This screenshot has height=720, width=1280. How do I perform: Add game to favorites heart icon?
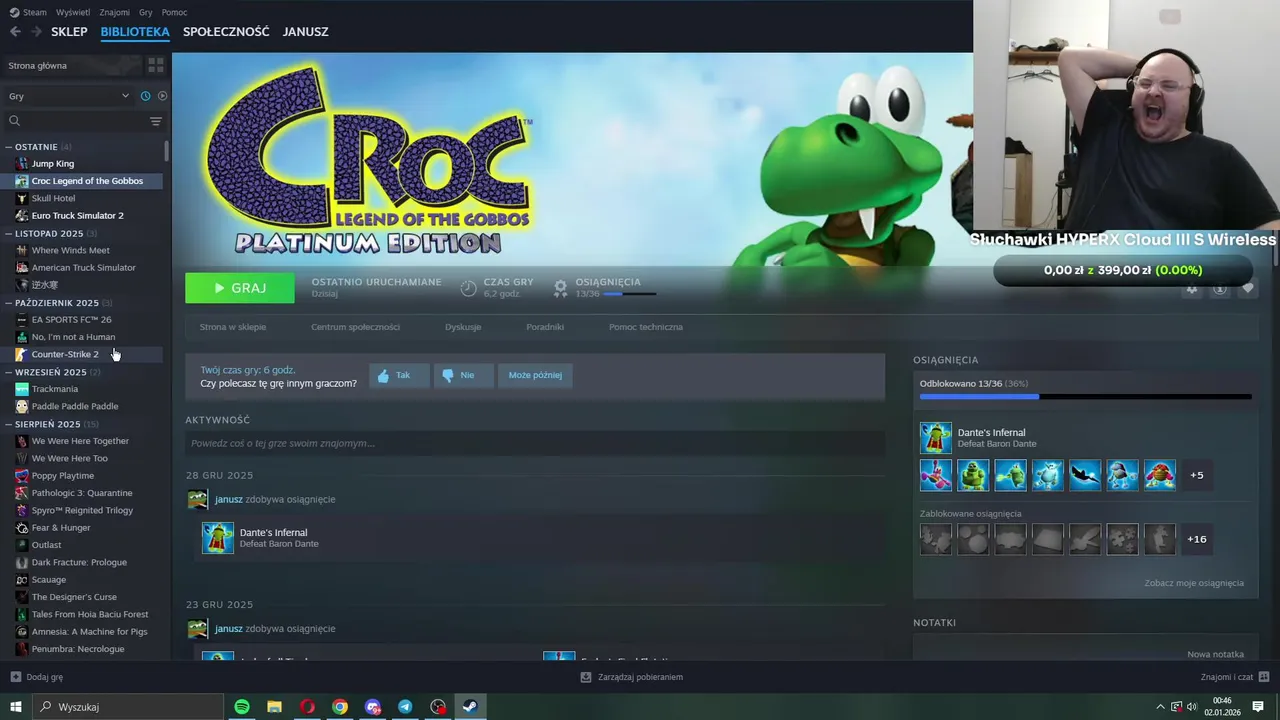click(1248, 289)
